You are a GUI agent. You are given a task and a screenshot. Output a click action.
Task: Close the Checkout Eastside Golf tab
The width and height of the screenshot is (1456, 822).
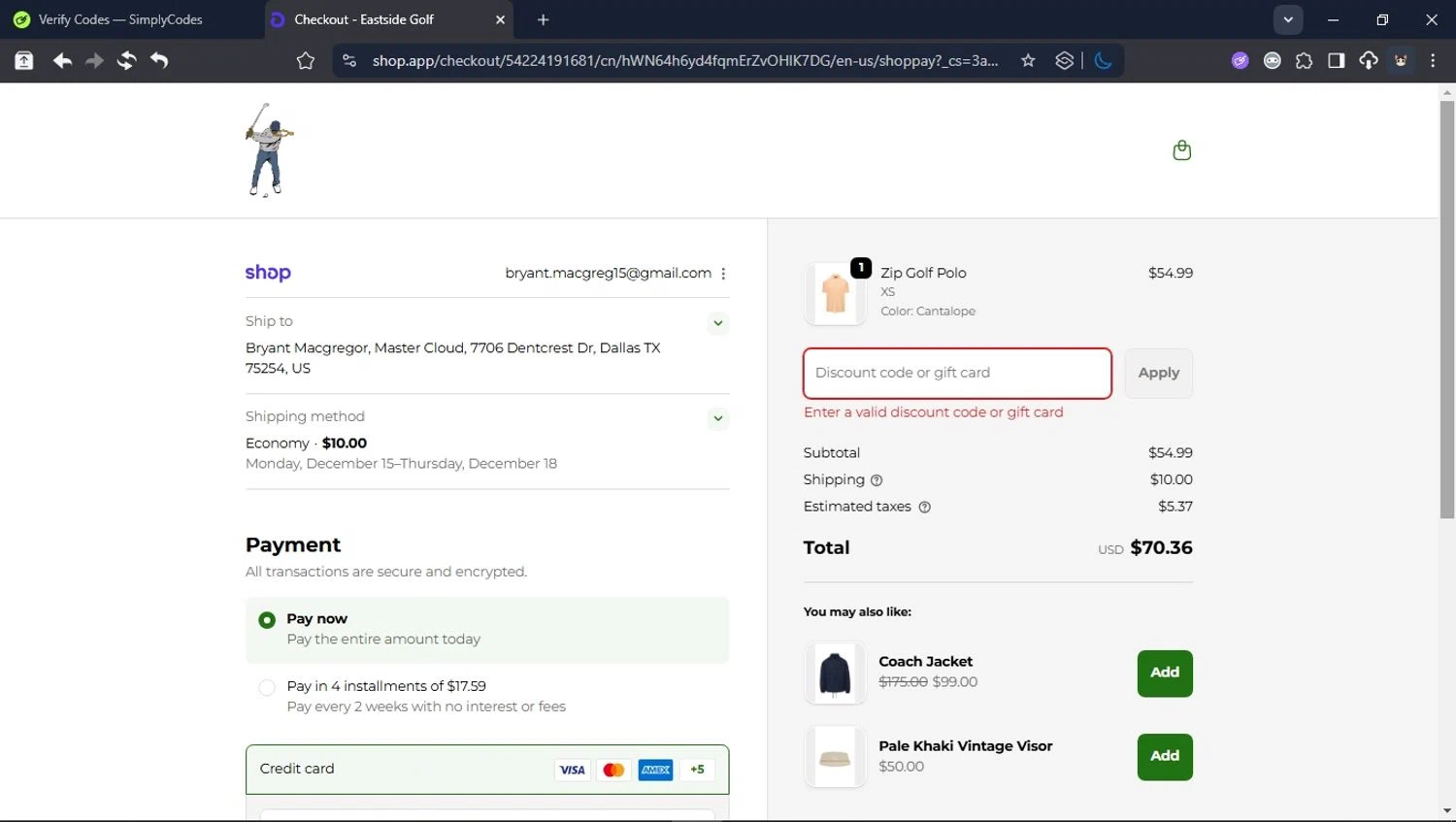(x=500, y=19)
